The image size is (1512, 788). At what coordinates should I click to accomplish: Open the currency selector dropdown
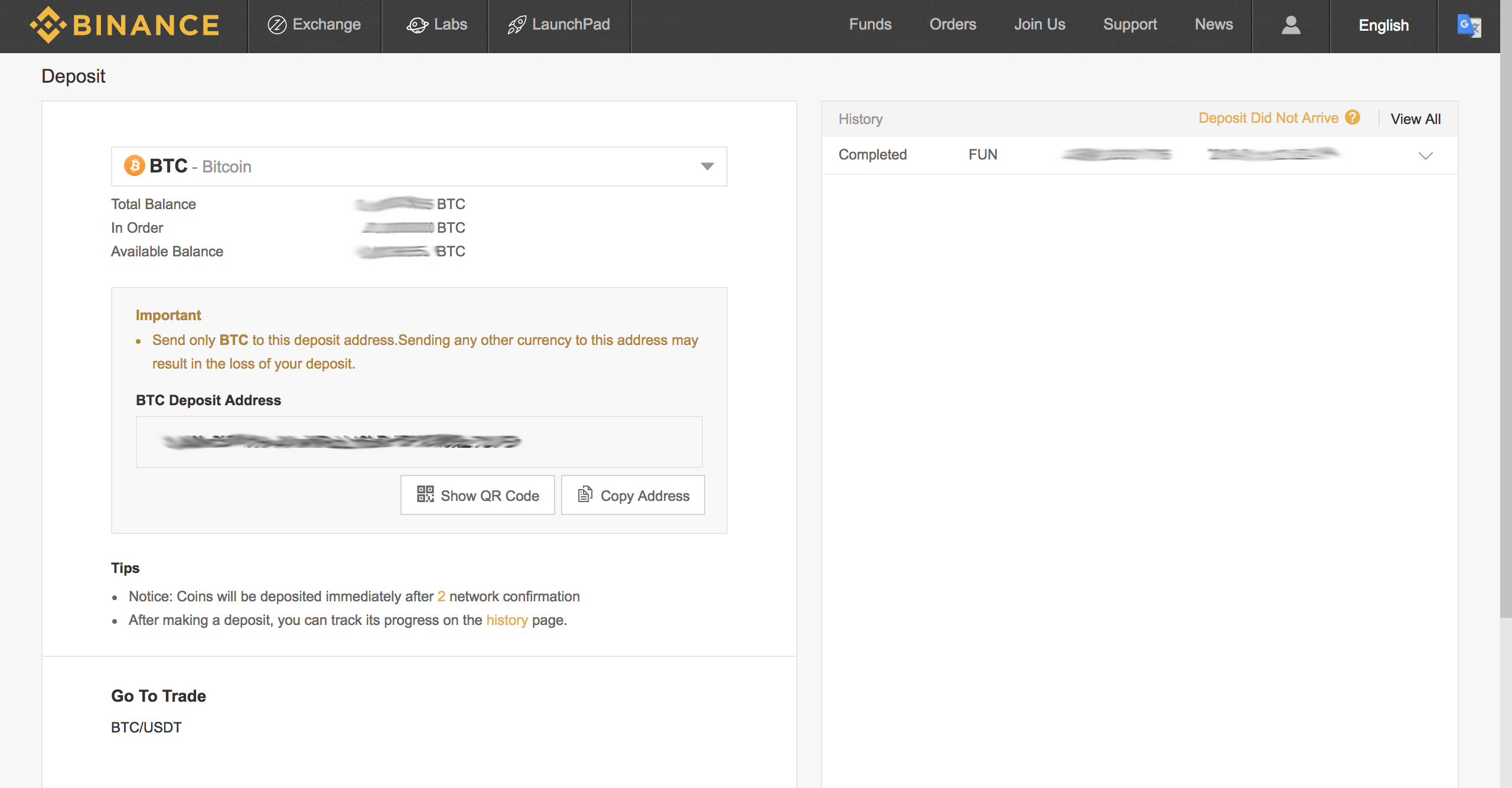707,166
